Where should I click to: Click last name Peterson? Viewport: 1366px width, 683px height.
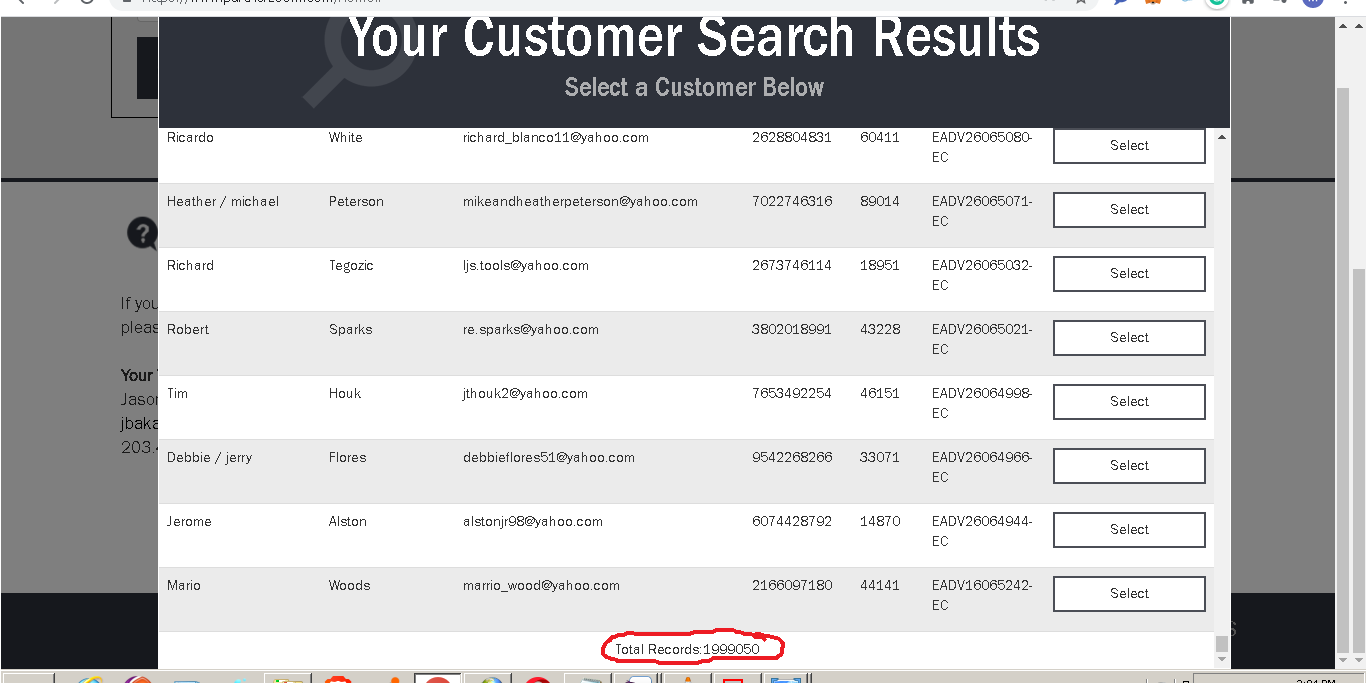coord(356,202)
